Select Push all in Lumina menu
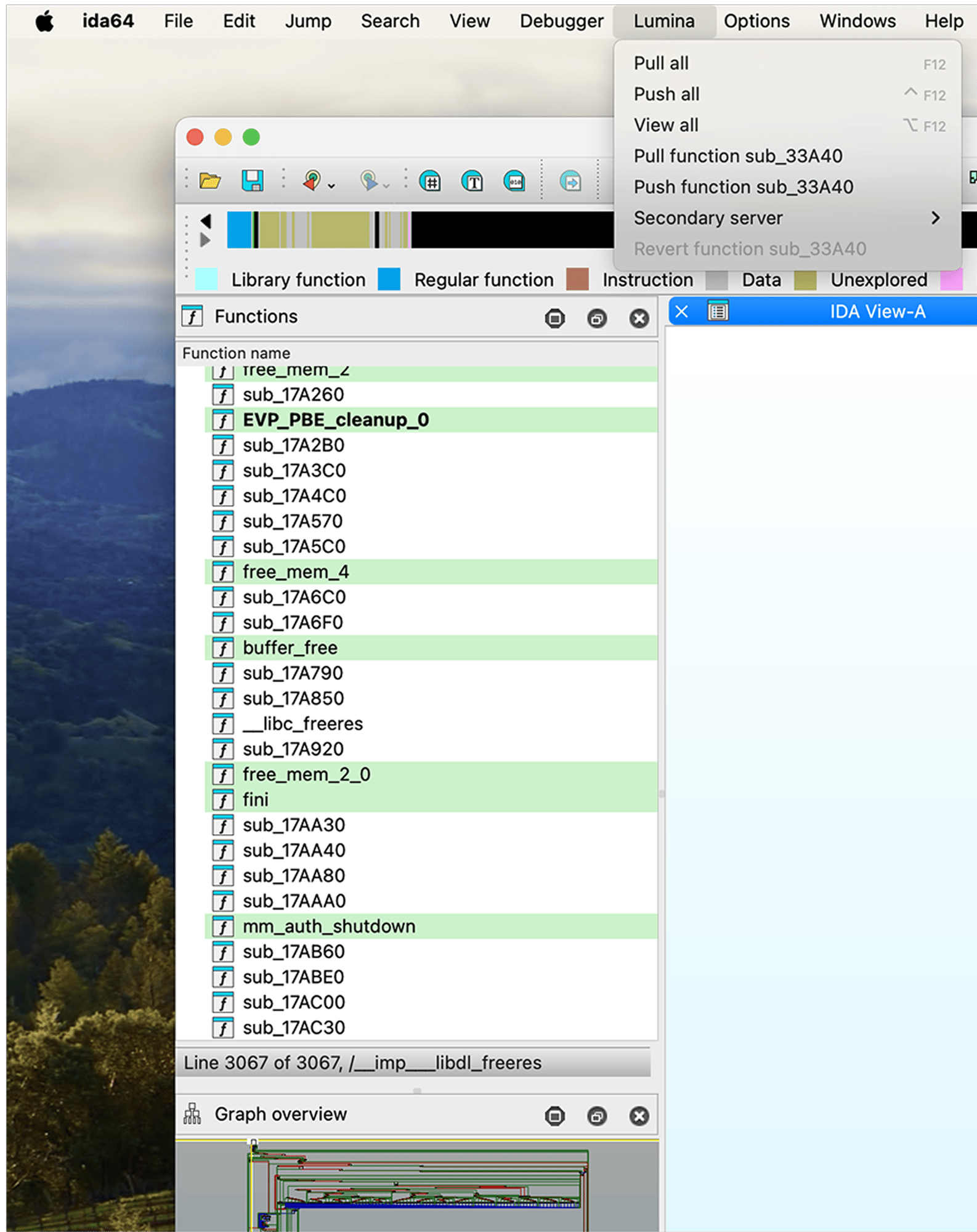 (788, 94)
